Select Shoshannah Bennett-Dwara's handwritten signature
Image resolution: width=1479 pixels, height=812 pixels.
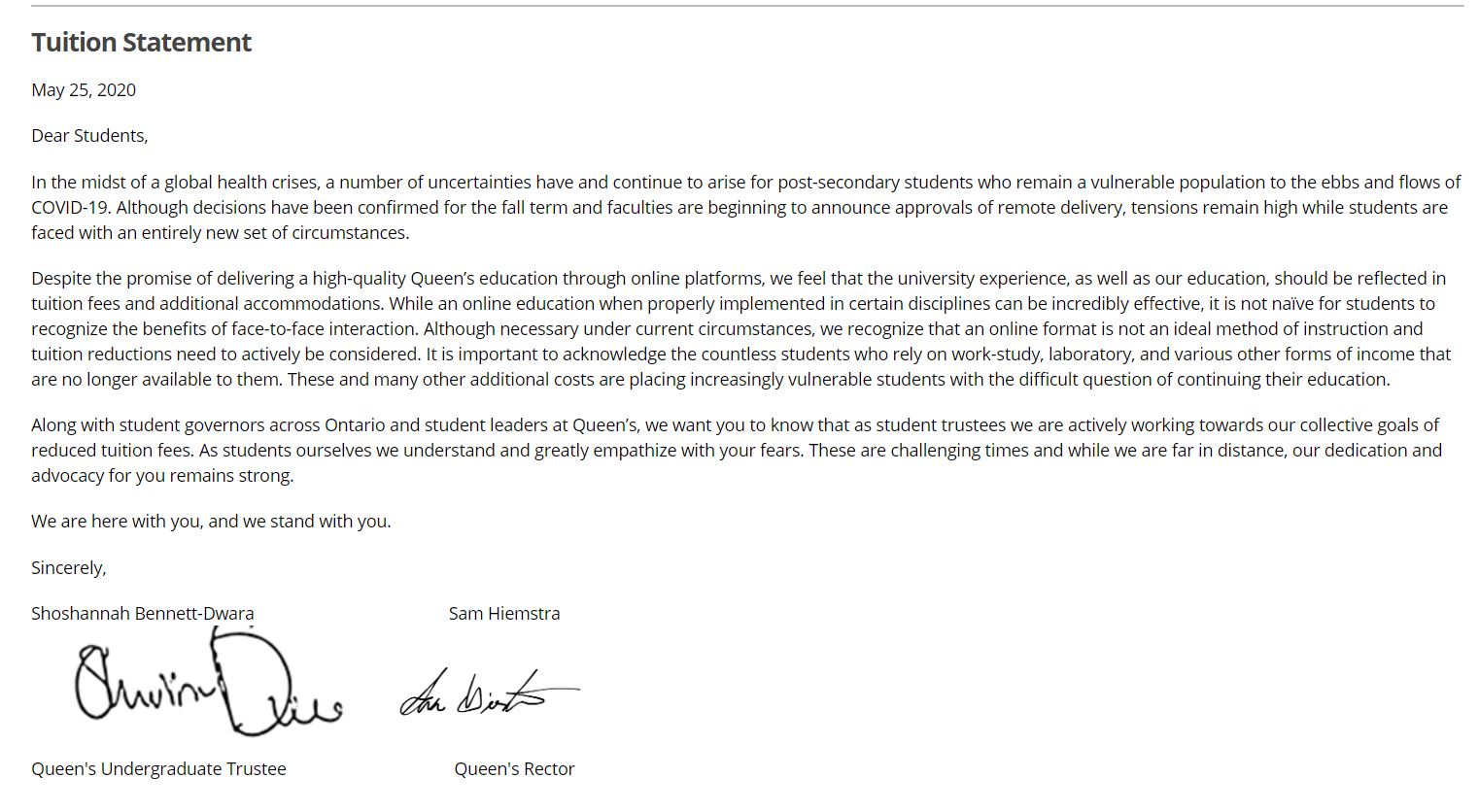click(208, 684)
